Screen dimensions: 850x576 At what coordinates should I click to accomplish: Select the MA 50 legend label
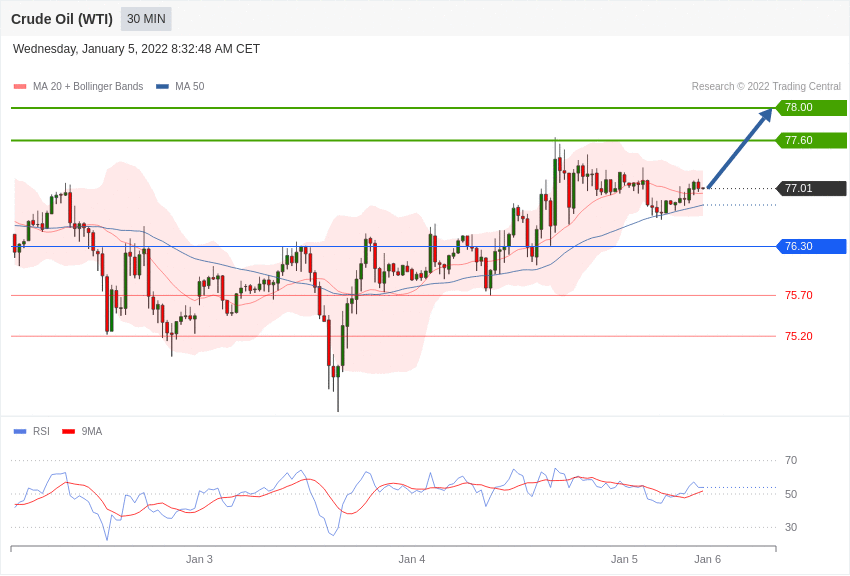190,86
